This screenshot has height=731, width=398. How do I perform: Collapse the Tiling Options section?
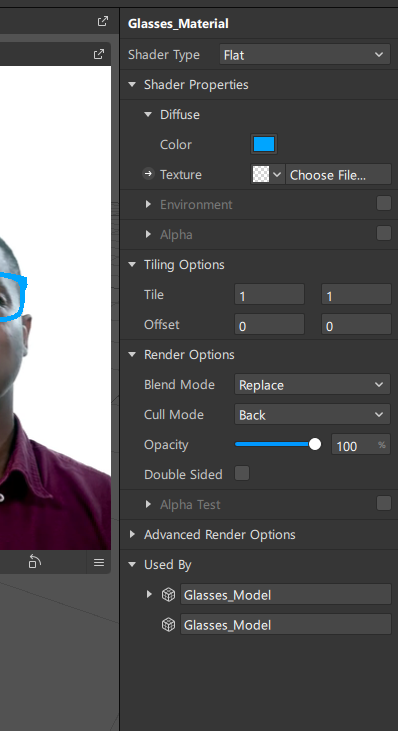coord(132,264)
